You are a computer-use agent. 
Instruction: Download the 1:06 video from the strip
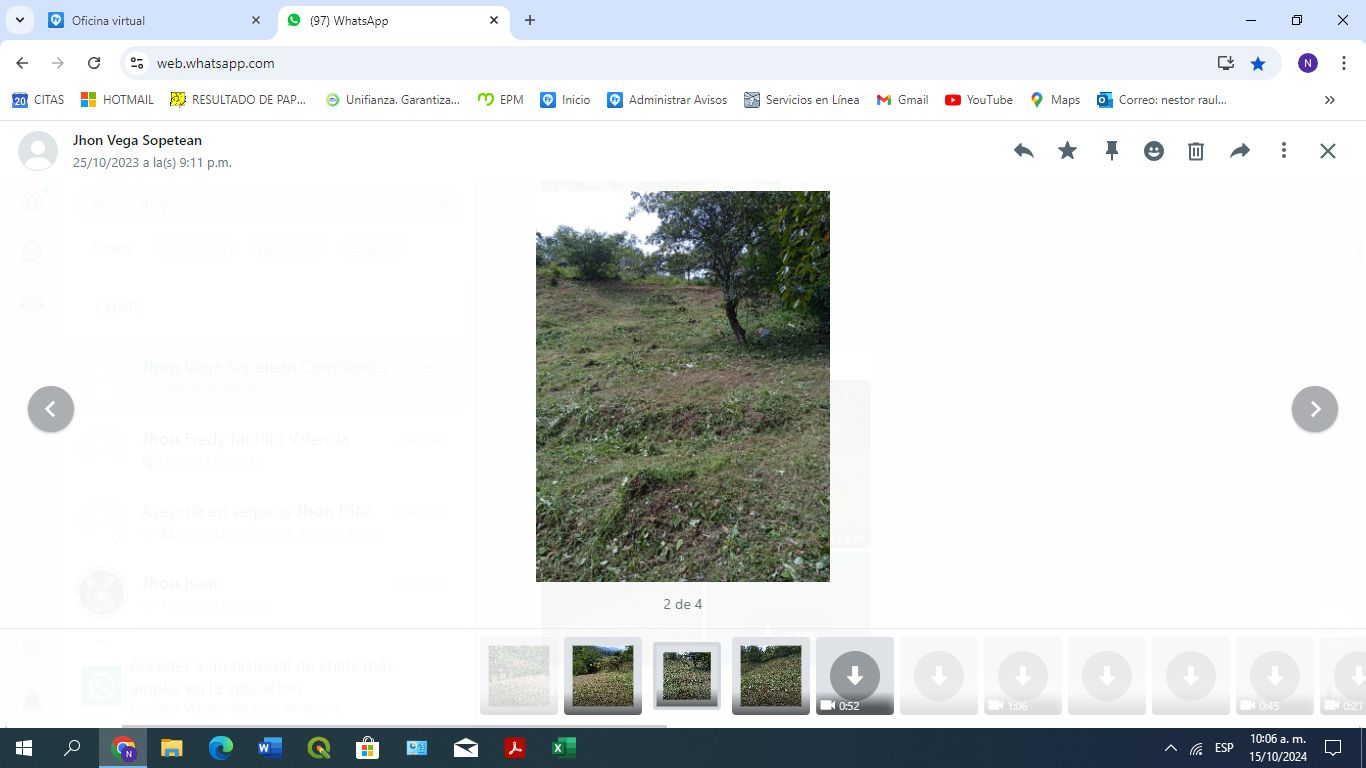(1022, 674)
